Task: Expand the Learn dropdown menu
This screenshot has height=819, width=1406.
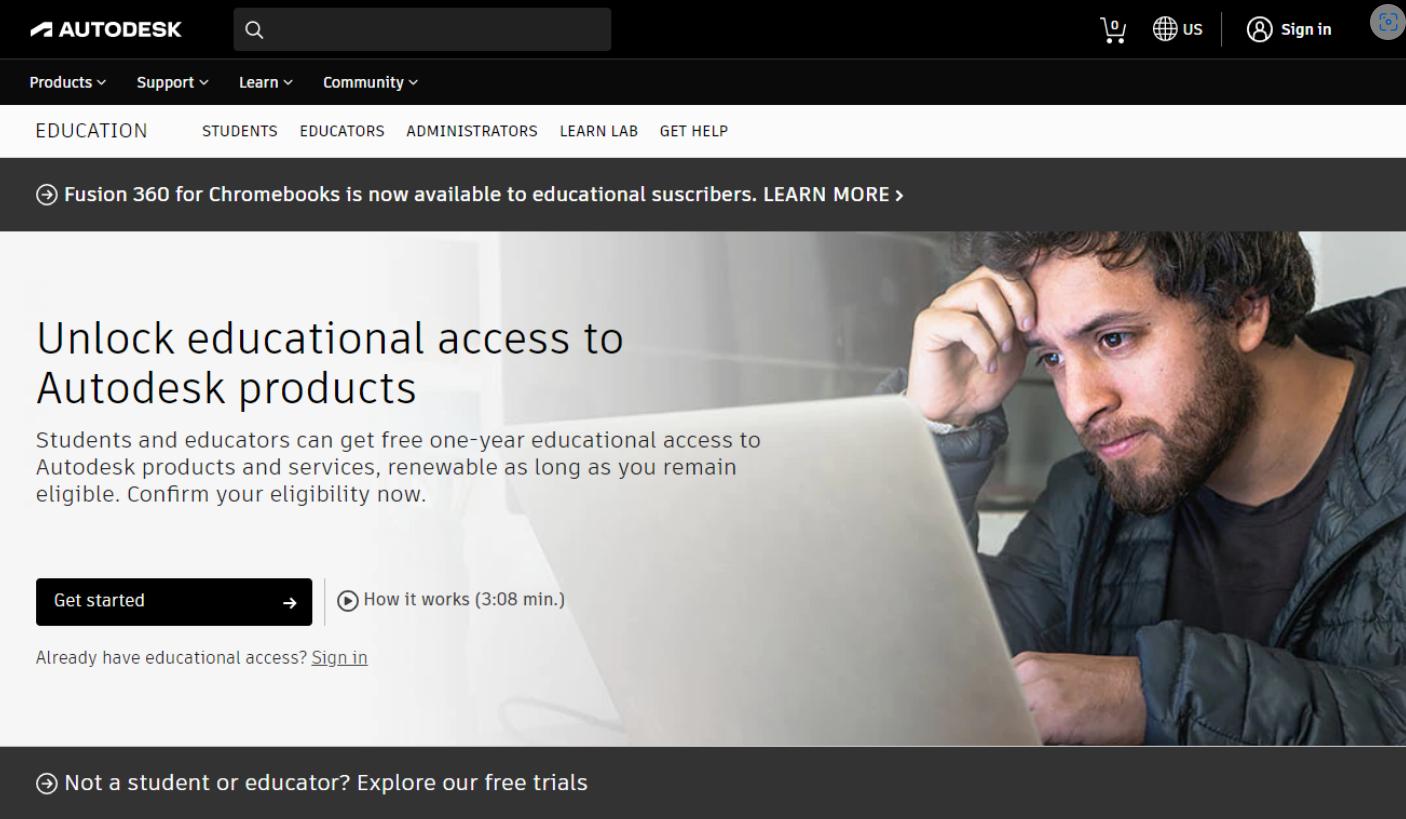Action: tap(266, 82)
